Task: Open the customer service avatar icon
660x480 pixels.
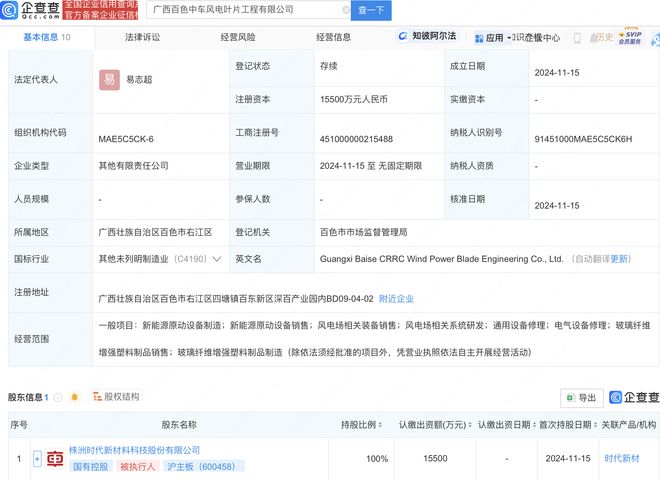Action: point(656,39)
